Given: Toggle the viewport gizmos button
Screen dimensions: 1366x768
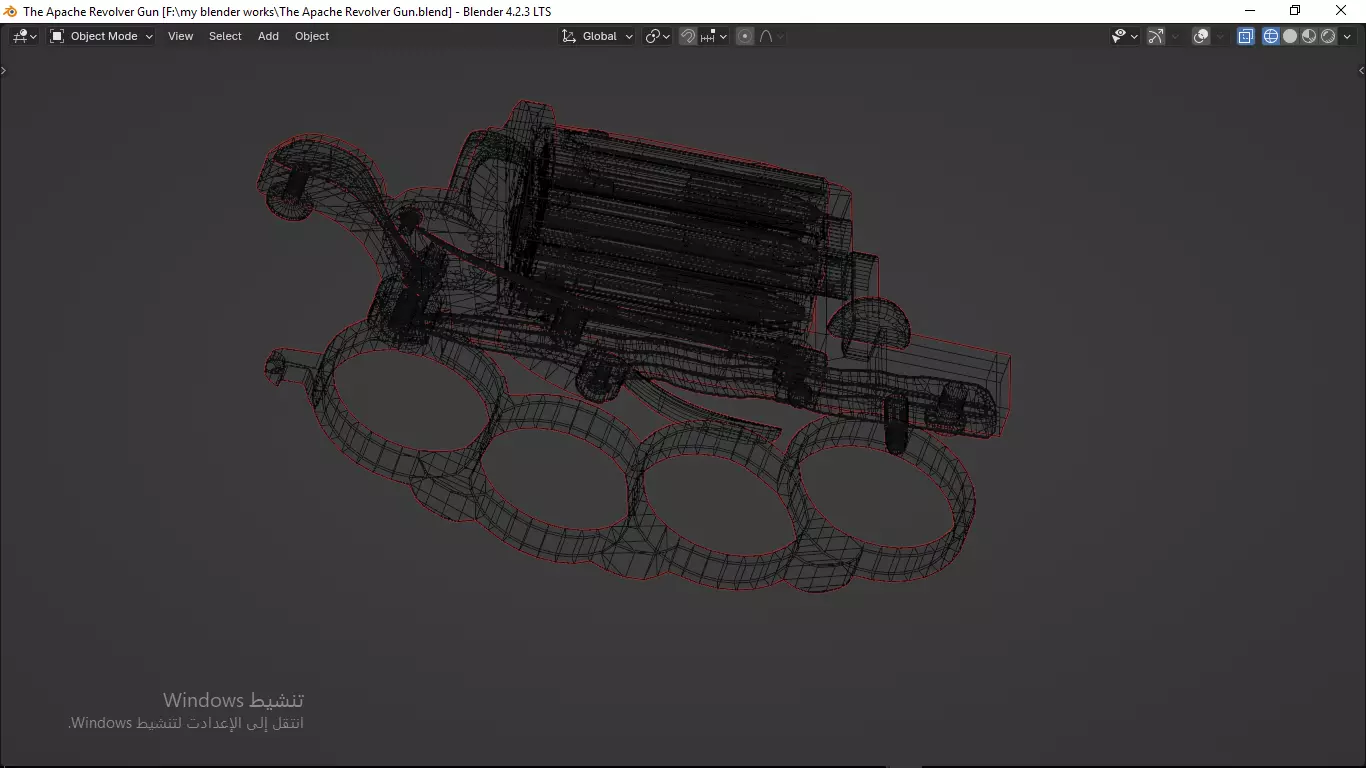Looking at the screenshot, I should click(x=1156, y=36).
